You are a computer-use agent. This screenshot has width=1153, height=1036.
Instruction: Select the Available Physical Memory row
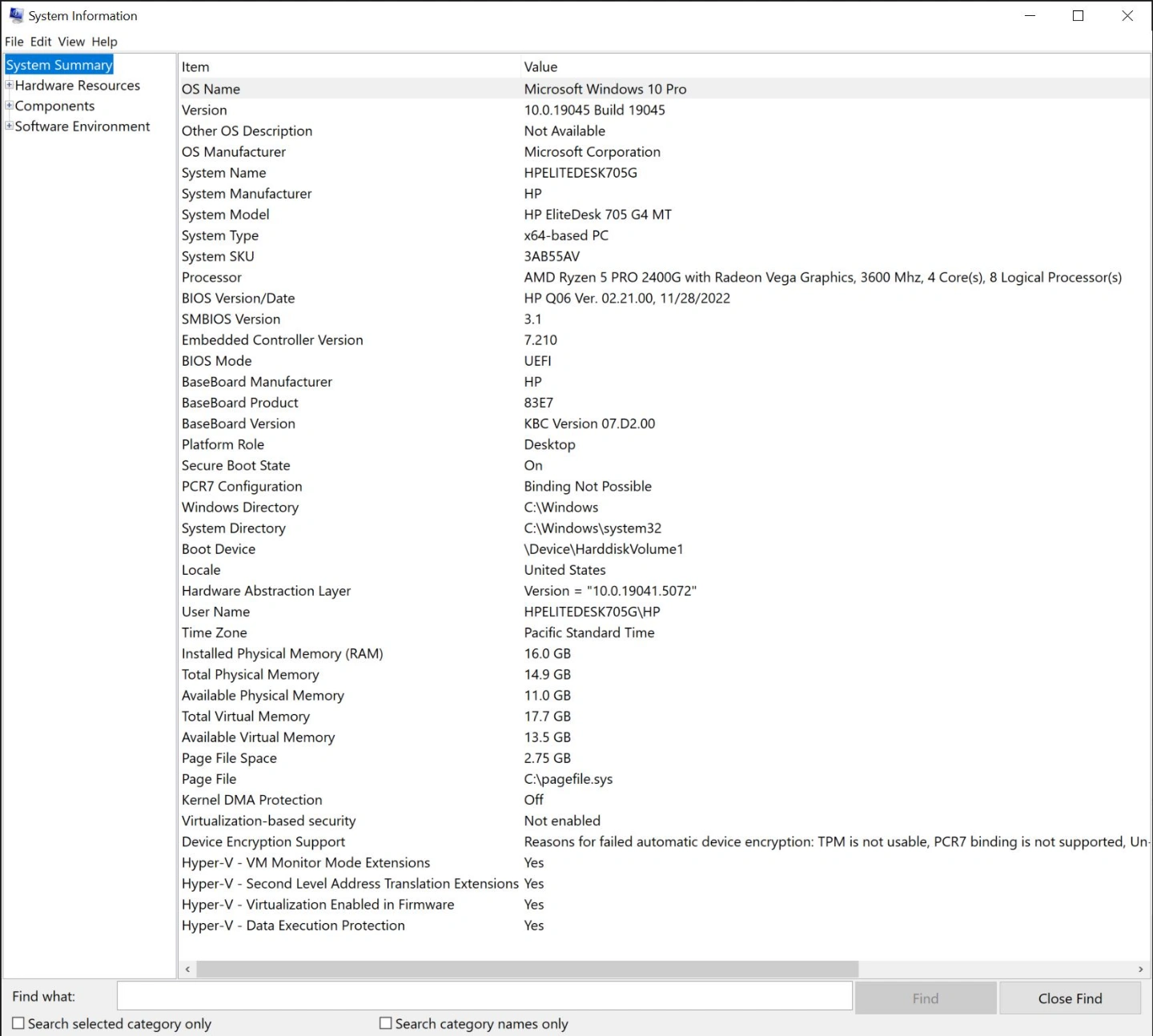[665, 695]
